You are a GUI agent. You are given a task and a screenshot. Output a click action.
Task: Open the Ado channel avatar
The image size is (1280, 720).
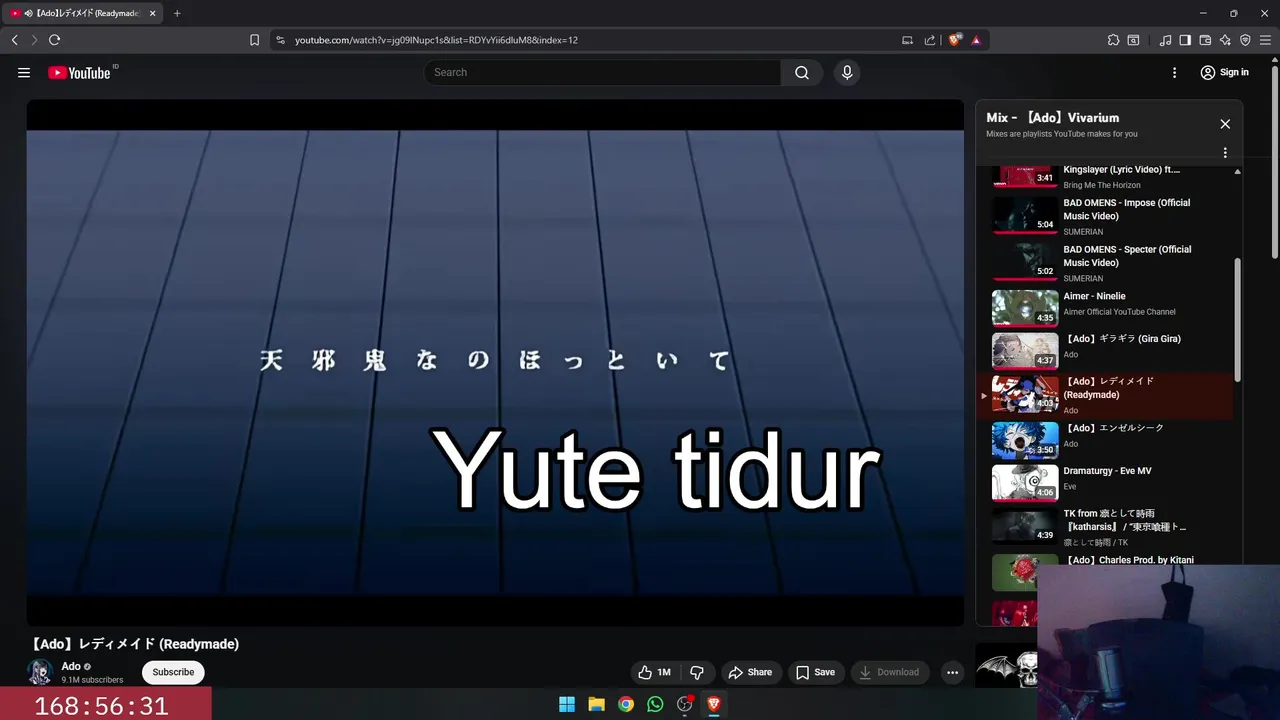(41, 672)
